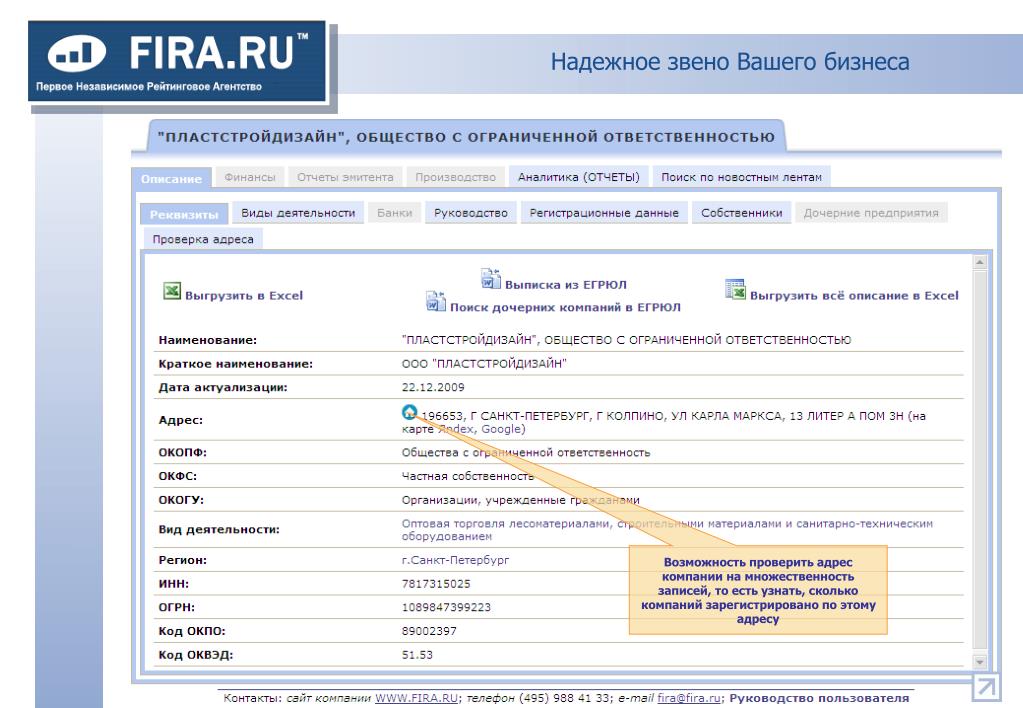Image resolution: width=1023 pixels, height=708 pixels.
Task: Click Выгрузить всё описание в Excel link
Action: click(x=854, y=296)
